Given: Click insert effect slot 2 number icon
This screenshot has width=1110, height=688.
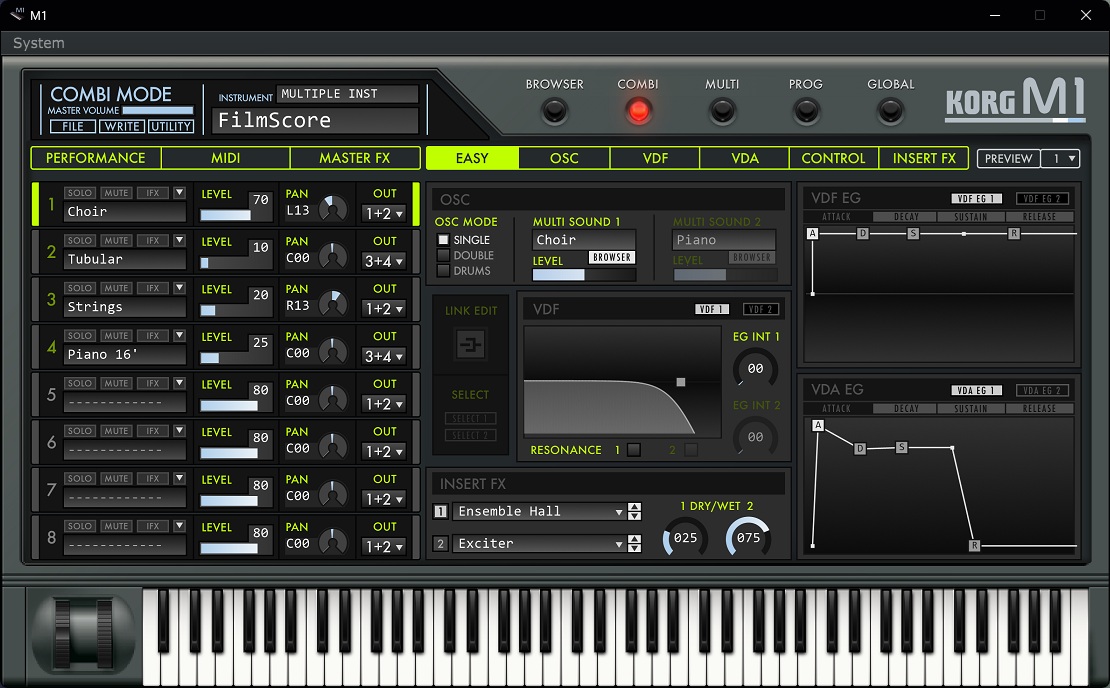Looking at the screenshot, I should point(440,544).
